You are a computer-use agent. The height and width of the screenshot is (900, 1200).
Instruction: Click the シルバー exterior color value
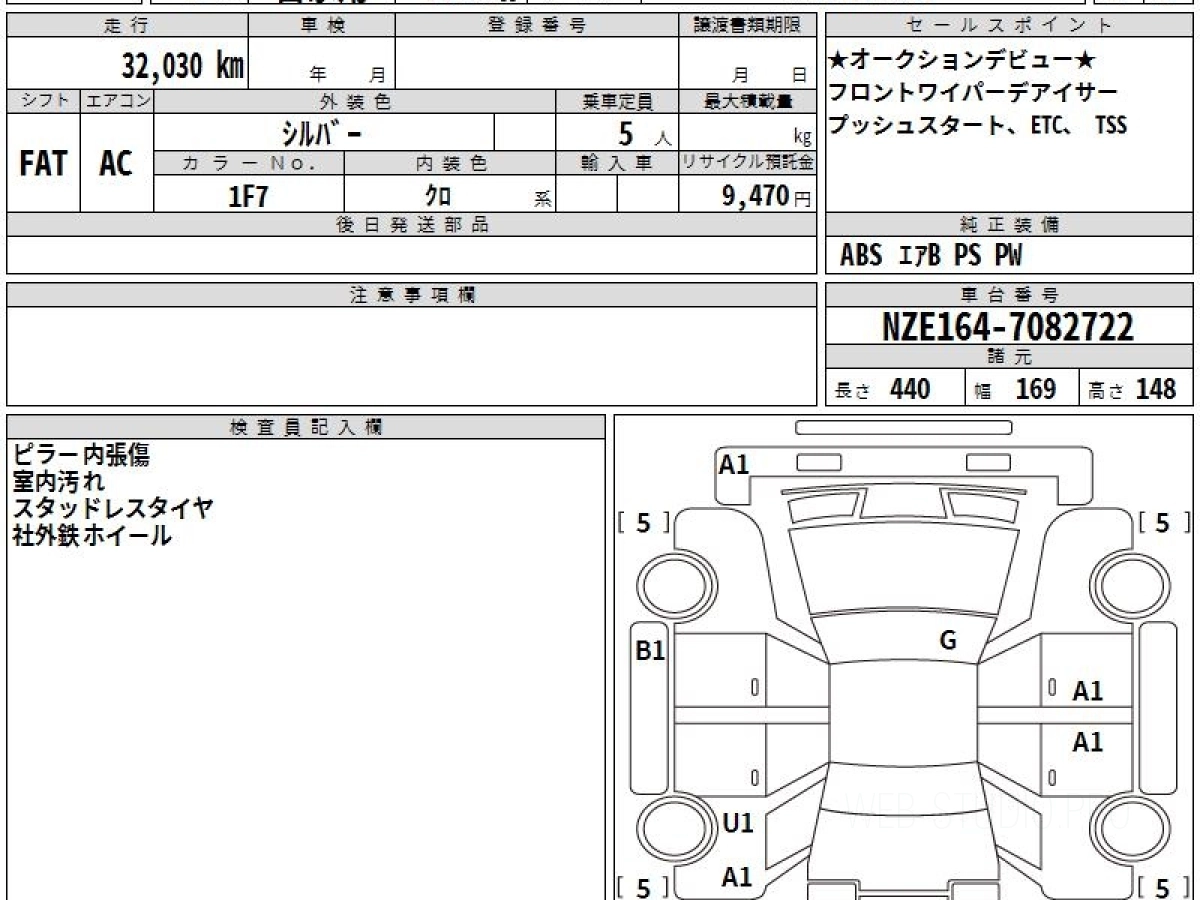pyautogui.click(x=323, y=133)
